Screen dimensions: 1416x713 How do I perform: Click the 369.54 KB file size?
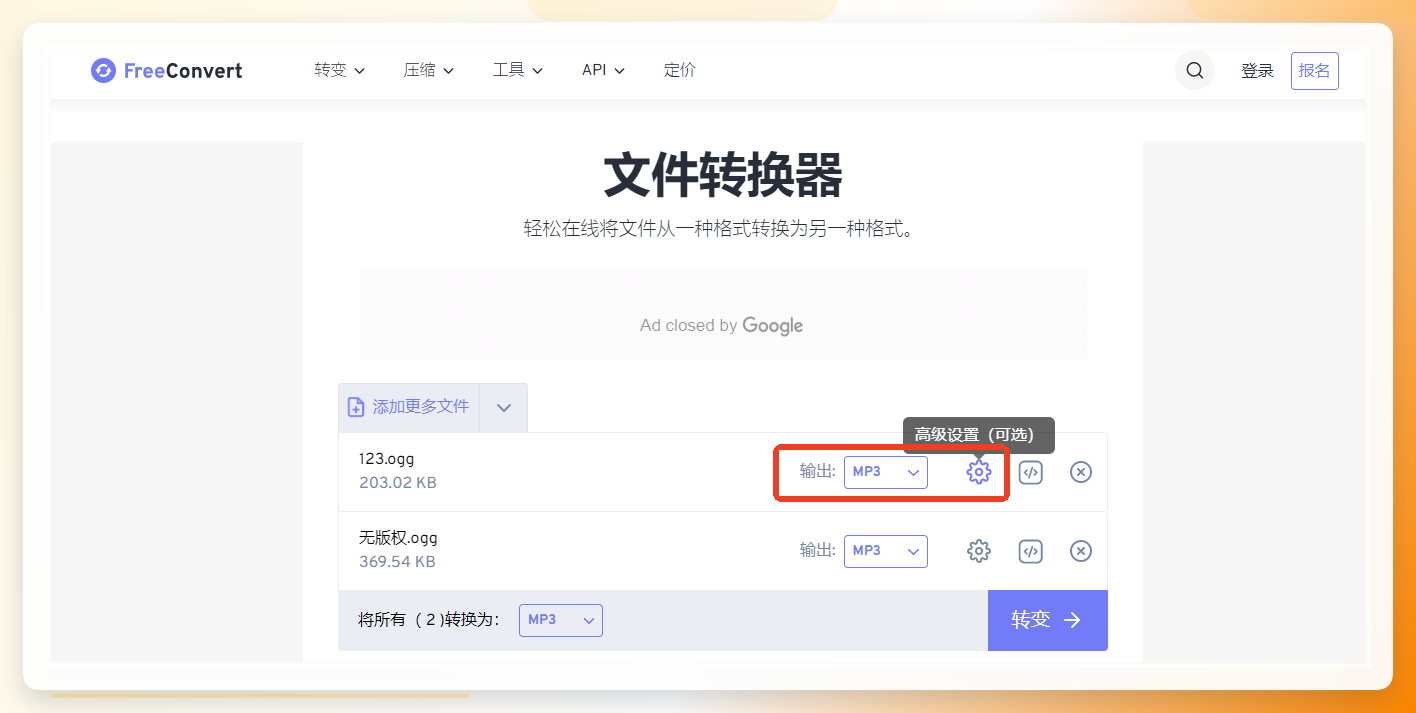tap(397, 562)
